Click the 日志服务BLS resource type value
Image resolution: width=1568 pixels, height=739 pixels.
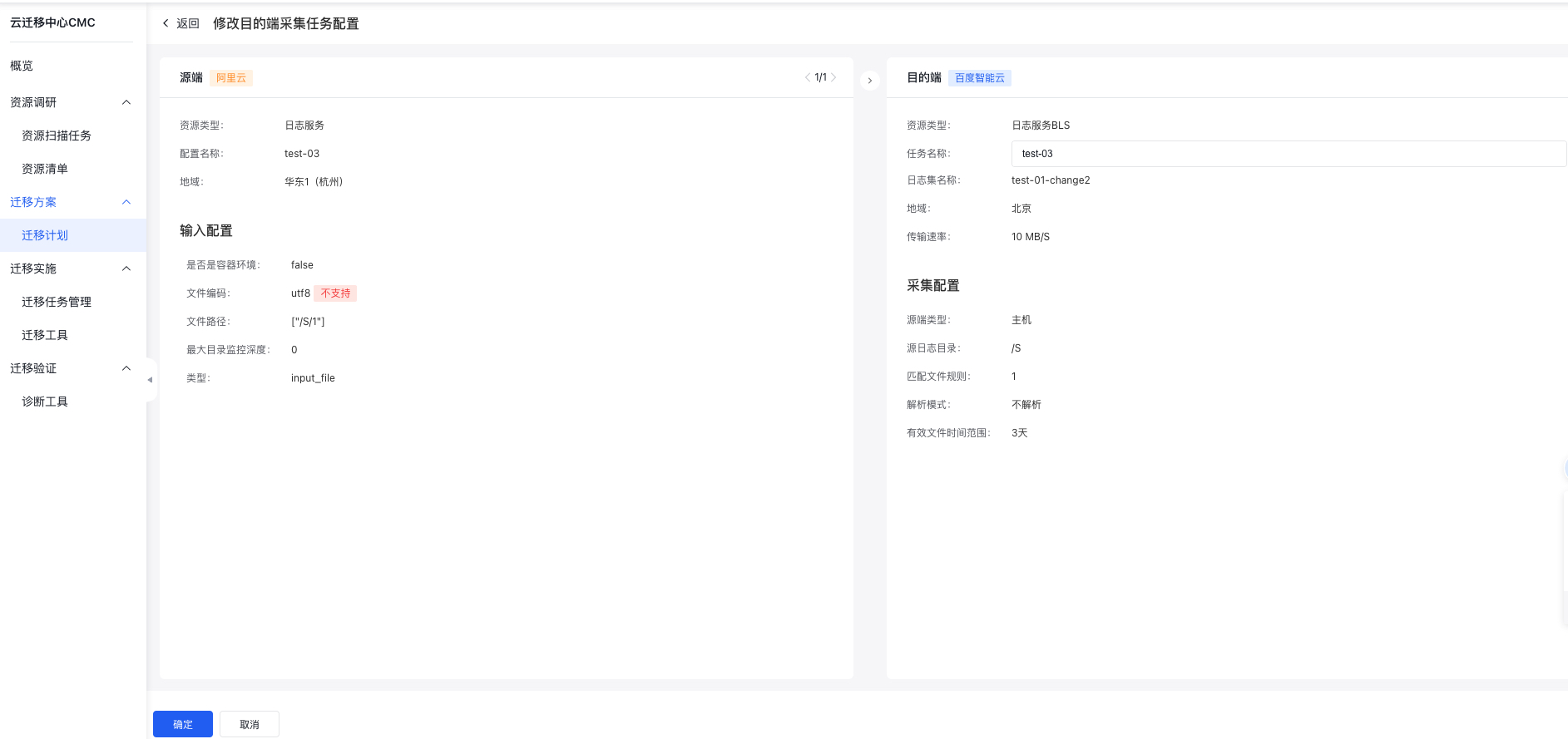1041,126
